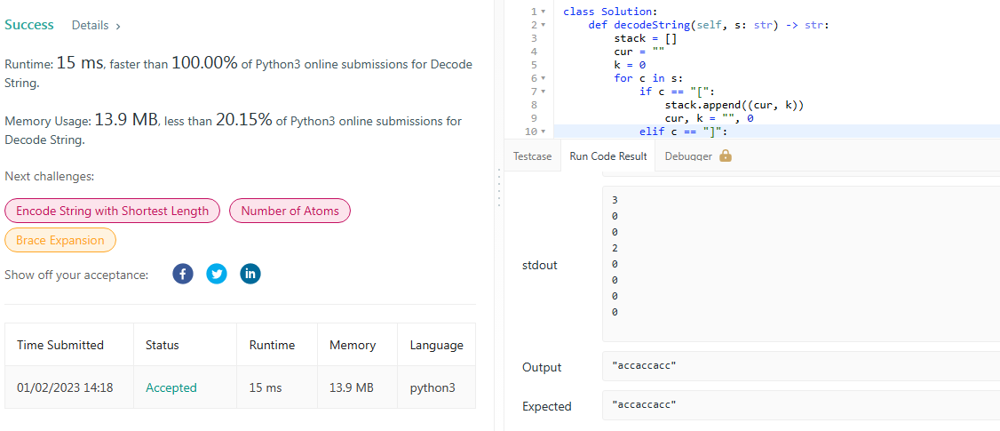1000x431 pixels.
Task: Select the Debugger tab
Action: [688, 156]
